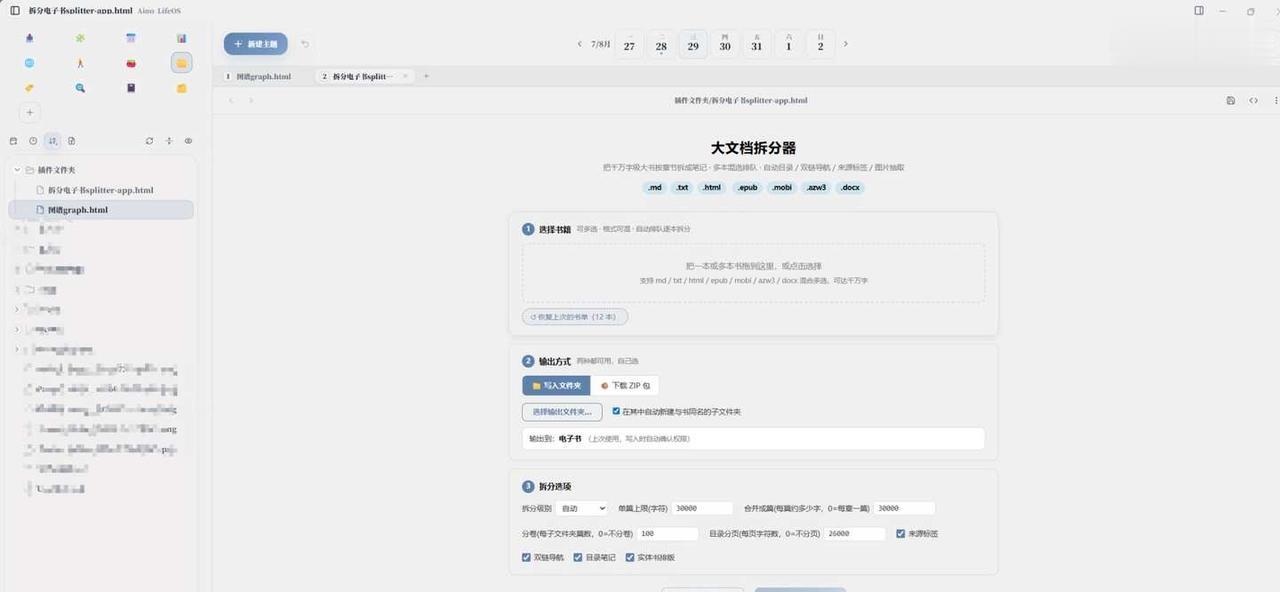Toggle auto-create same-name subfolder checkbox
1280x592 pixels.
click(616, 411)
